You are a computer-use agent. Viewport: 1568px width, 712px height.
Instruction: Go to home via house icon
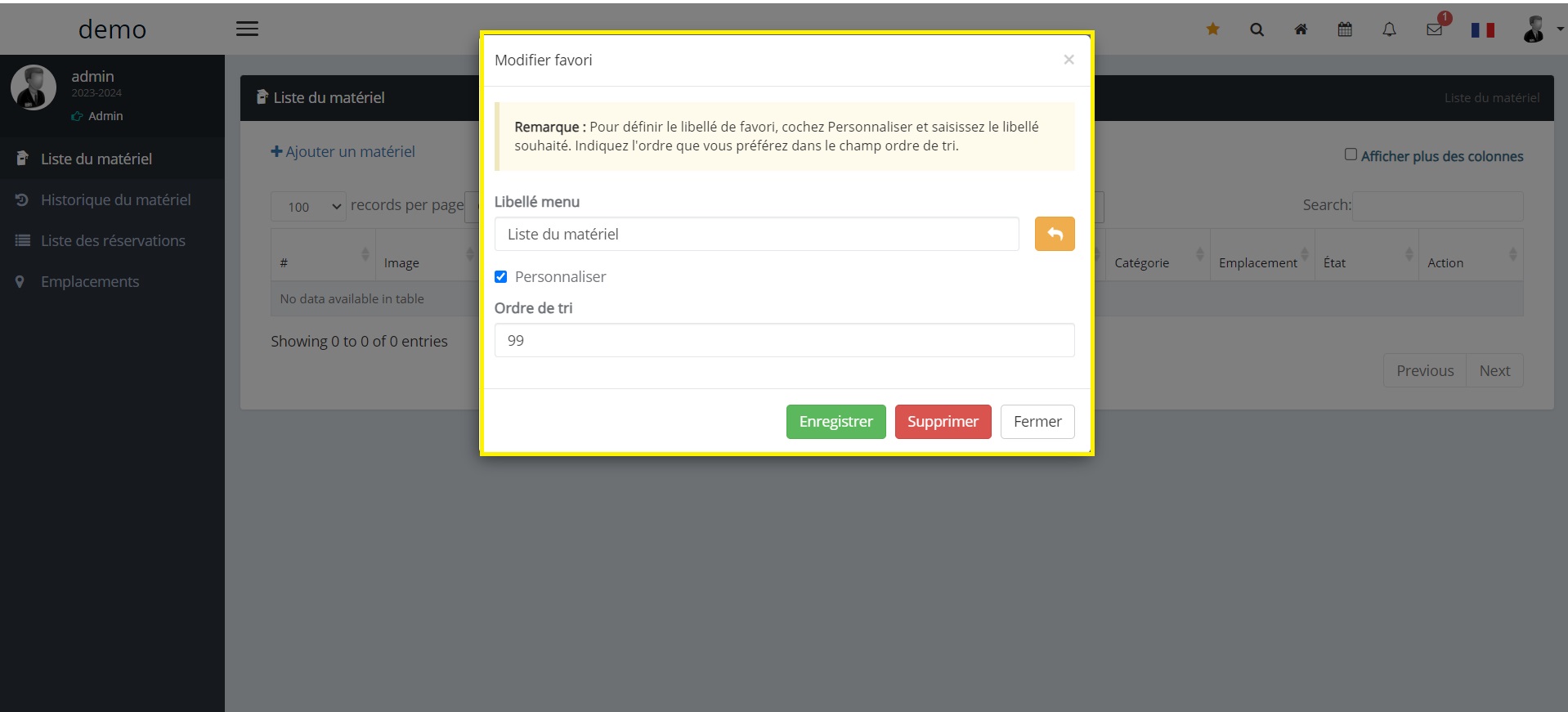coord(1301,29)
